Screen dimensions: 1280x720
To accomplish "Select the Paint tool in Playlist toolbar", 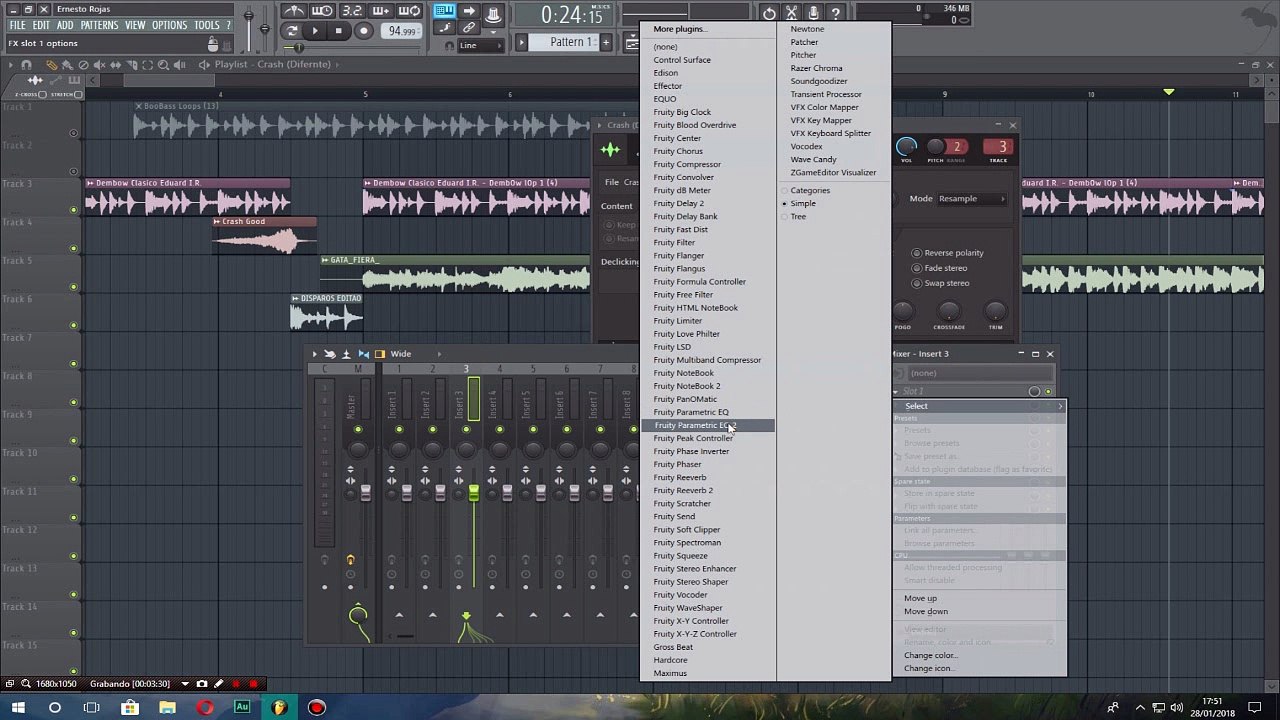I will click(67, 65).
